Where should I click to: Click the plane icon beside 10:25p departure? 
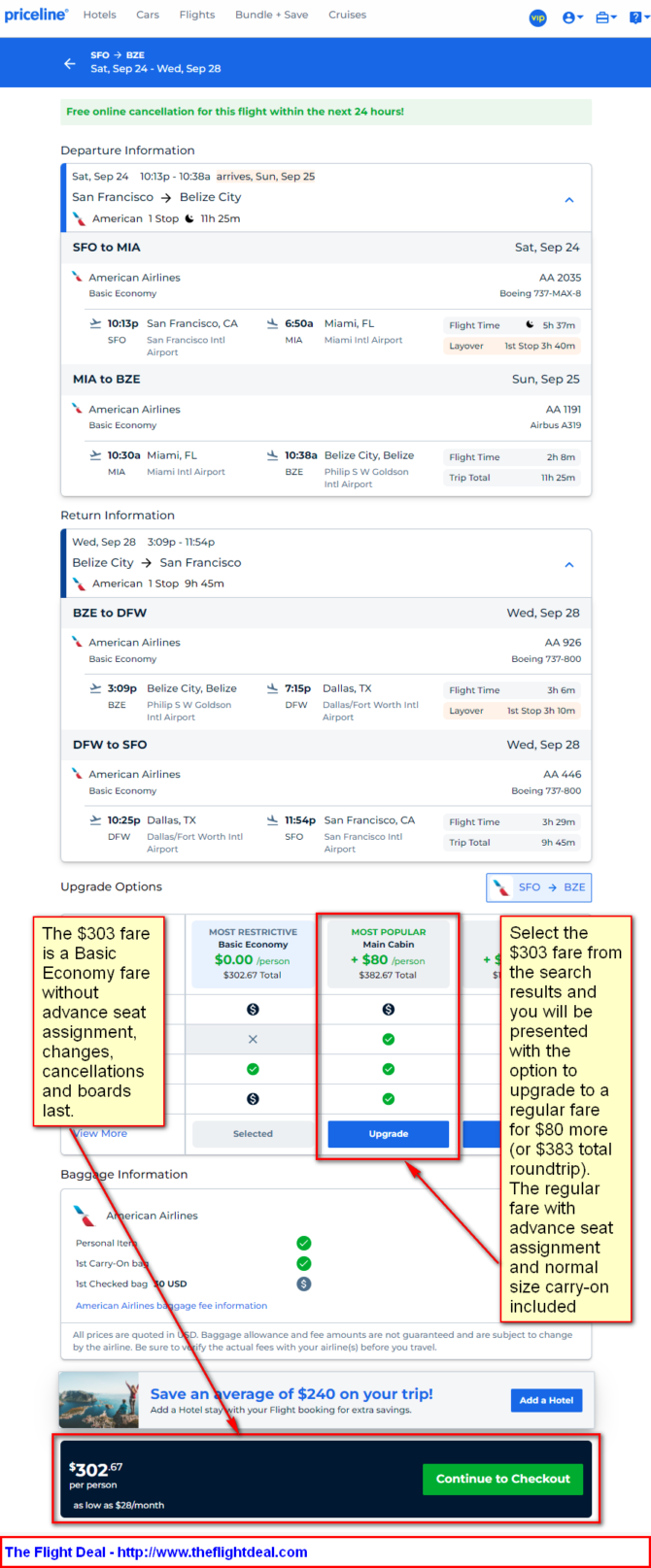coord(95,820)
